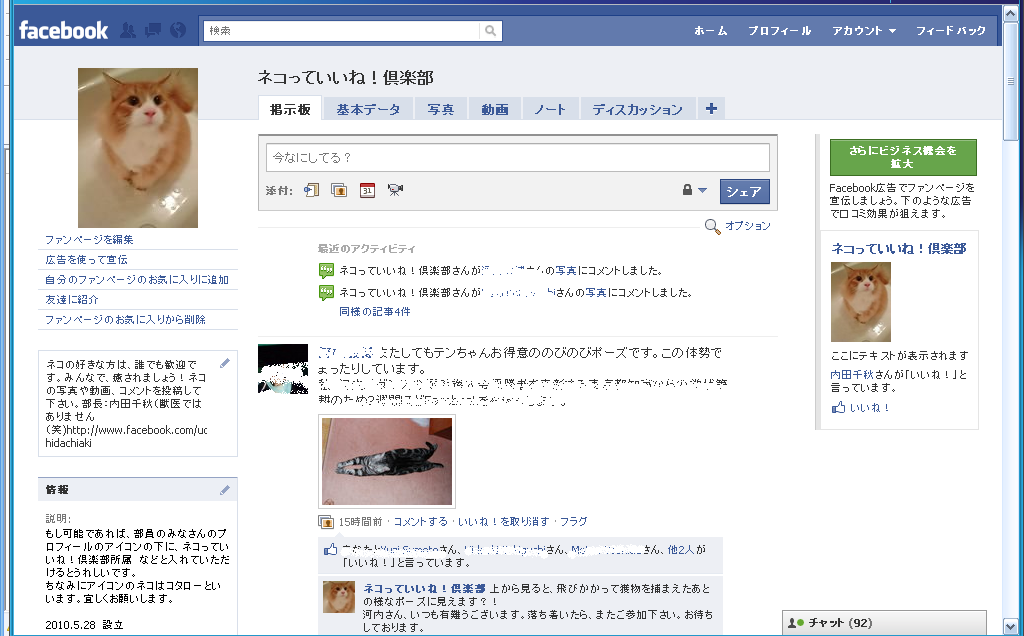
Task: Attach a video with camera icon
Action: tap(395, 190)
